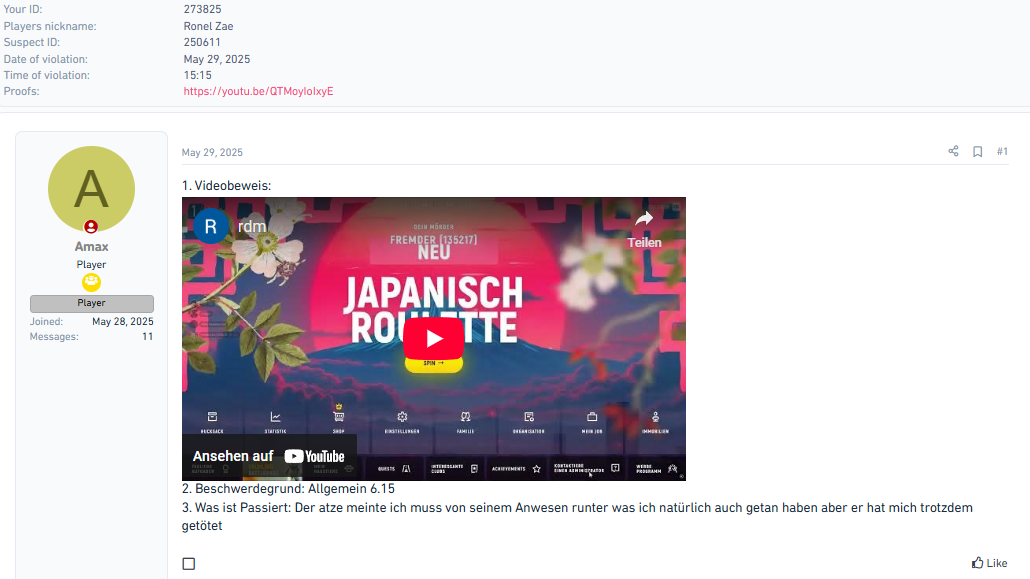Open the #1 post permalink
Screen dimensions: 1030x579
point(1002,152)
